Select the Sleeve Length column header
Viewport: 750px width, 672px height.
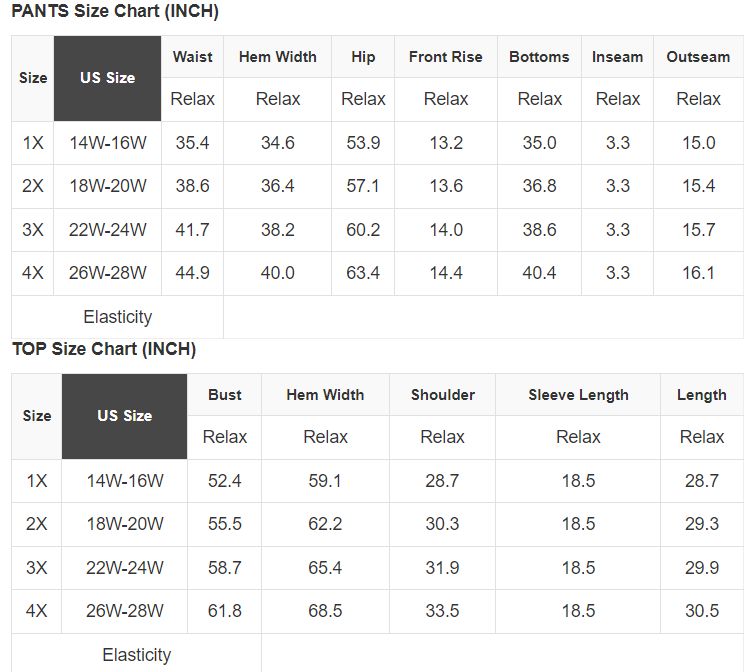tap(578, 395)
